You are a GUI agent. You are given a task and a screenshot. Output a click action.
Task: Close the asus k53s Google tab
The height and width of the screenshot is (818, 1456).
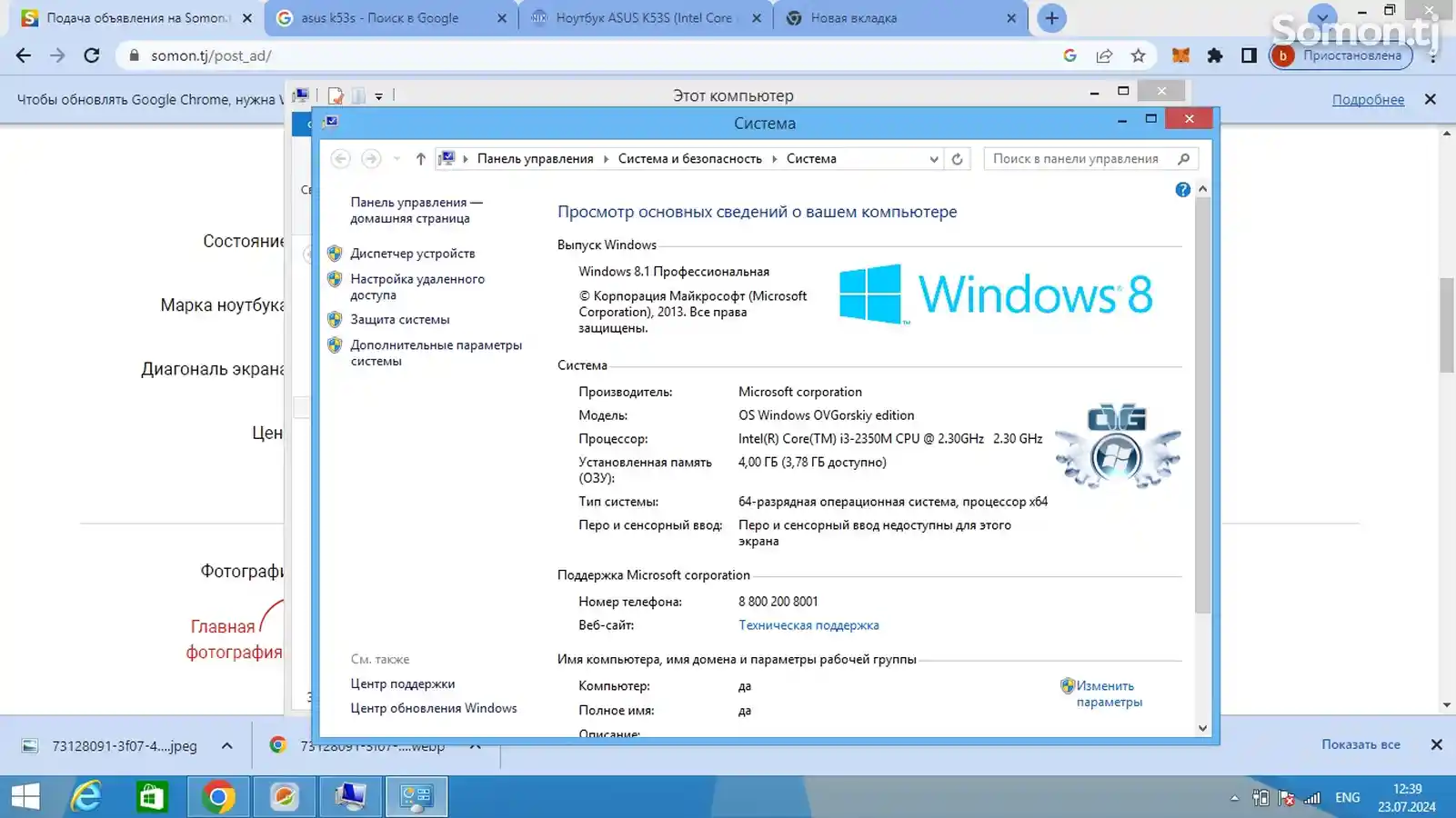(502, 18)
